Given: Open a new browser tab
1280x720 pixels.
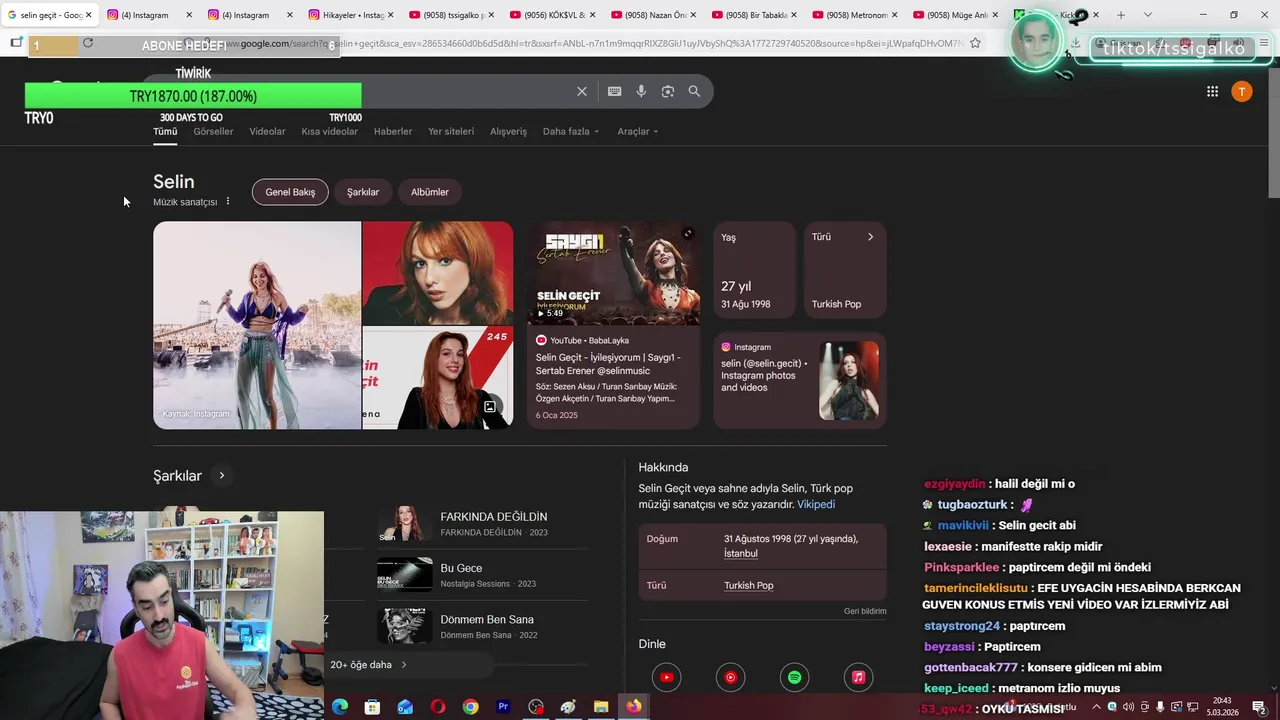Looking at the screenshot, I should [1121, 15].
